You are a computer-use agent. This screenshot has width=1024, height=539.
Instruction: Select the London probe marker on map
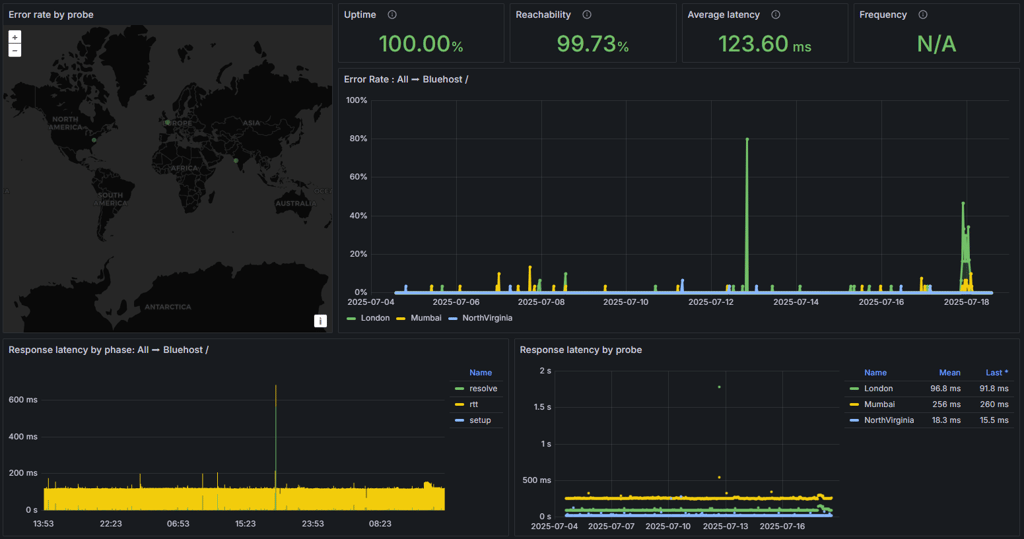coord(167,122)
